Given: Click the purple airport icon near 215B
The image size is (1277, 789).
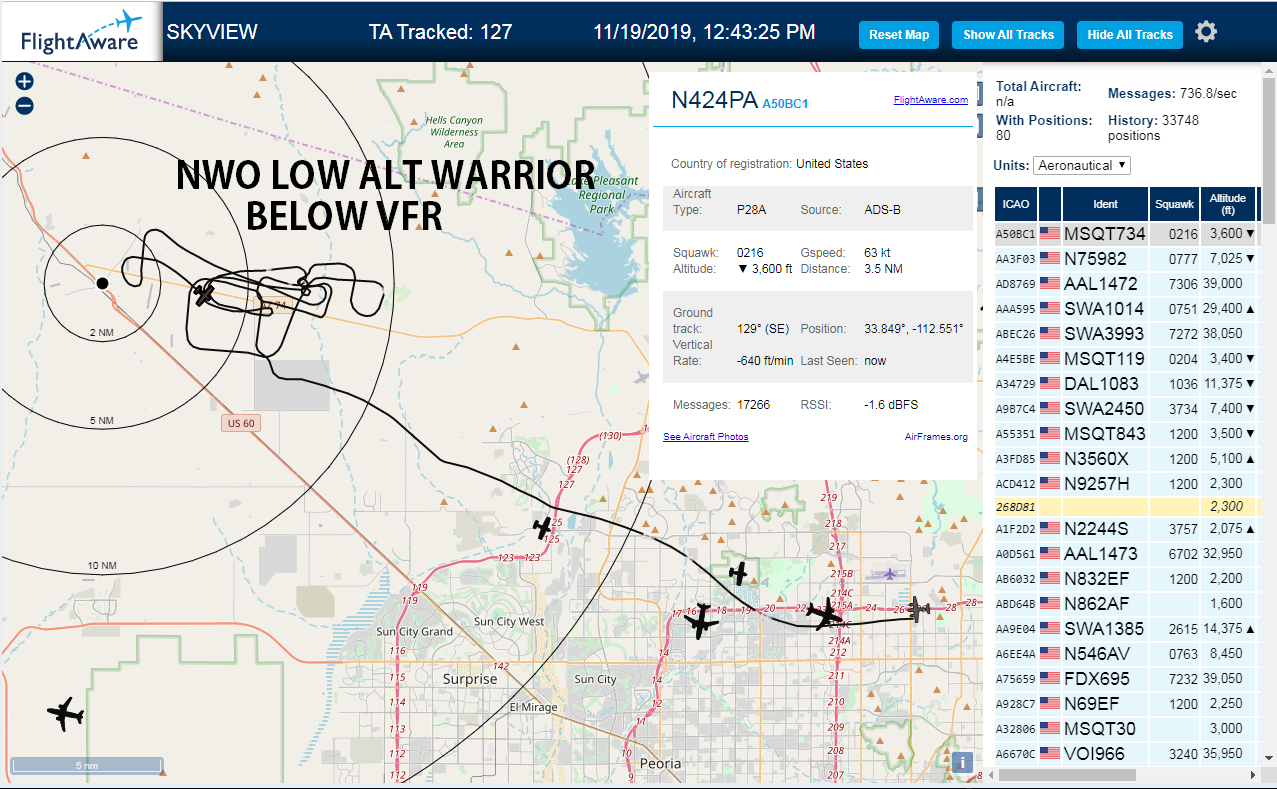Looking at the screenshot, I should pyautogui.click(x=889, y=574).
